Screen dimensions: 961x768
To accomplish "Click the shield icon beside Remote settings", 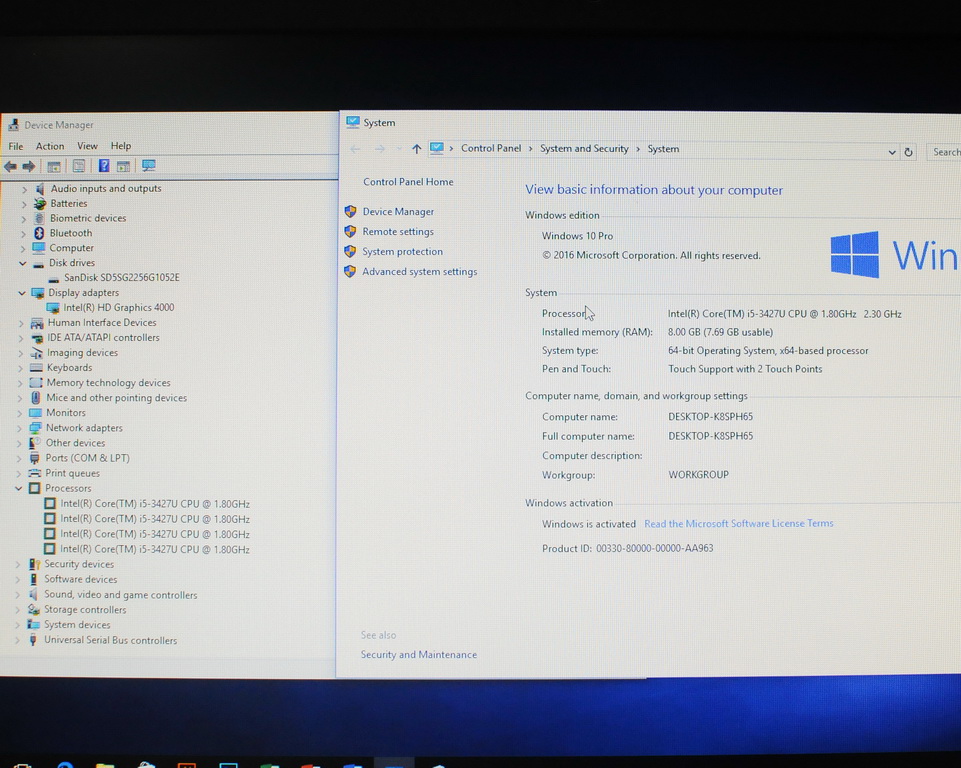I will pyautogui.click(x=351, y=232).
